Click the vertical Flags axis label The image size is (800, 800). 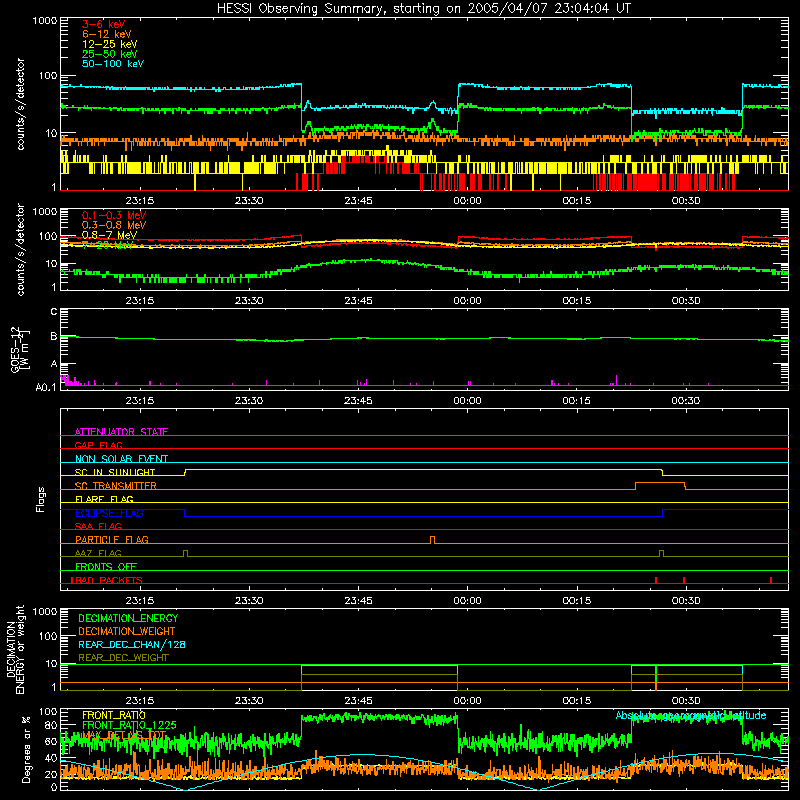click(41, 499)
